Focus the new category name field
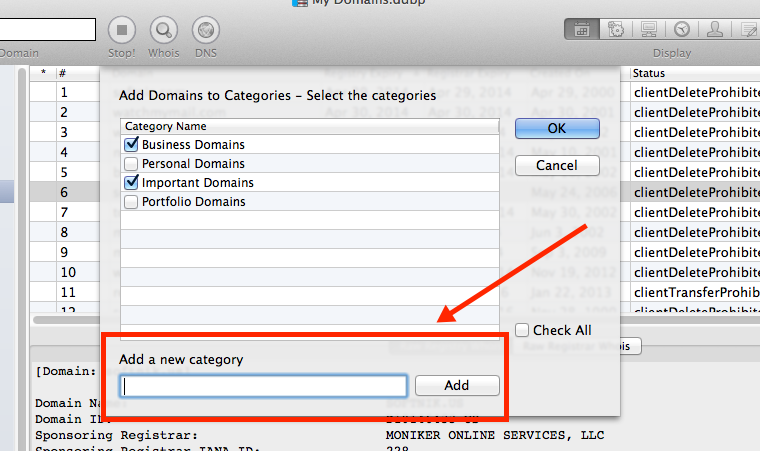 click(x=263, y=386)
